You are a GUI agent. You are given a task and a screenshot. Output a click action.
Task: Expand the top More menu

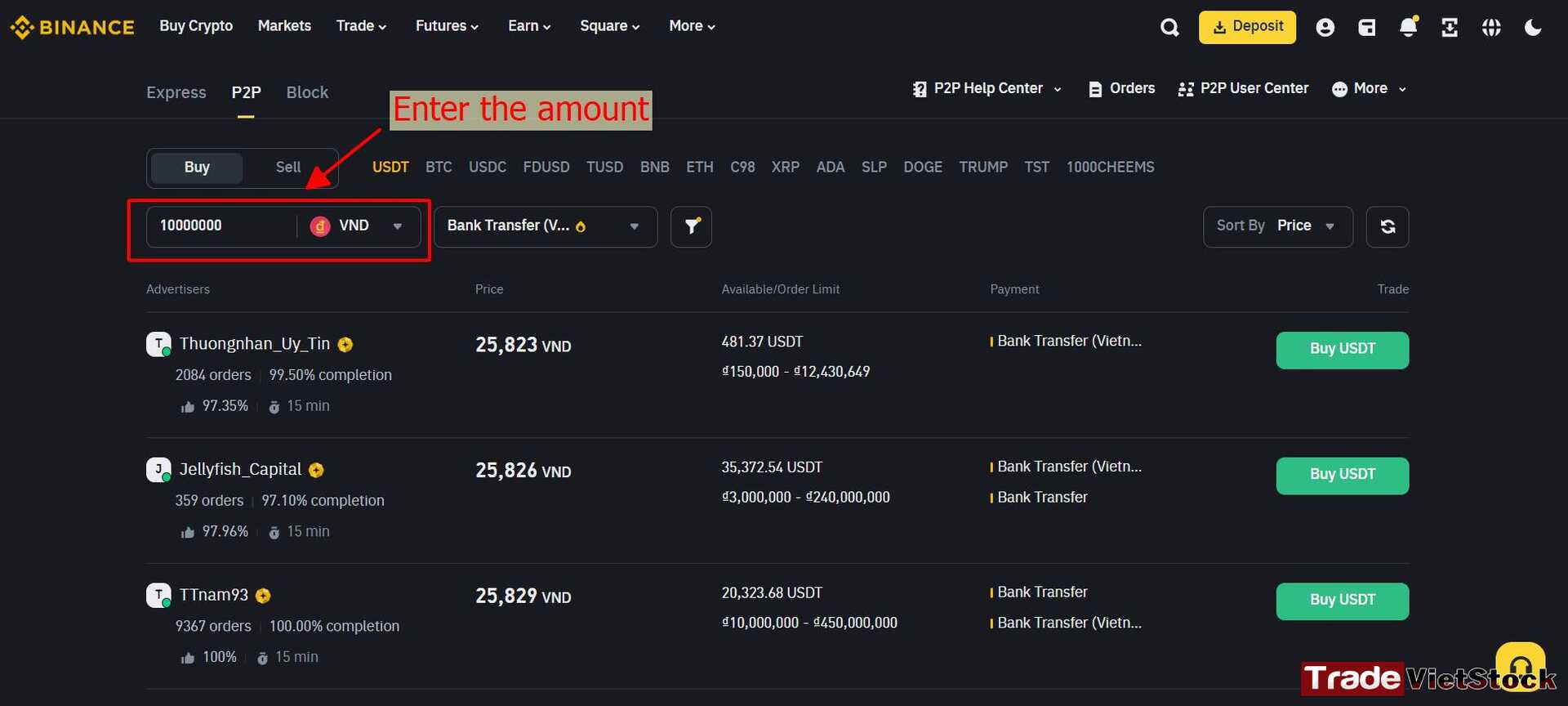pos(692,26)
